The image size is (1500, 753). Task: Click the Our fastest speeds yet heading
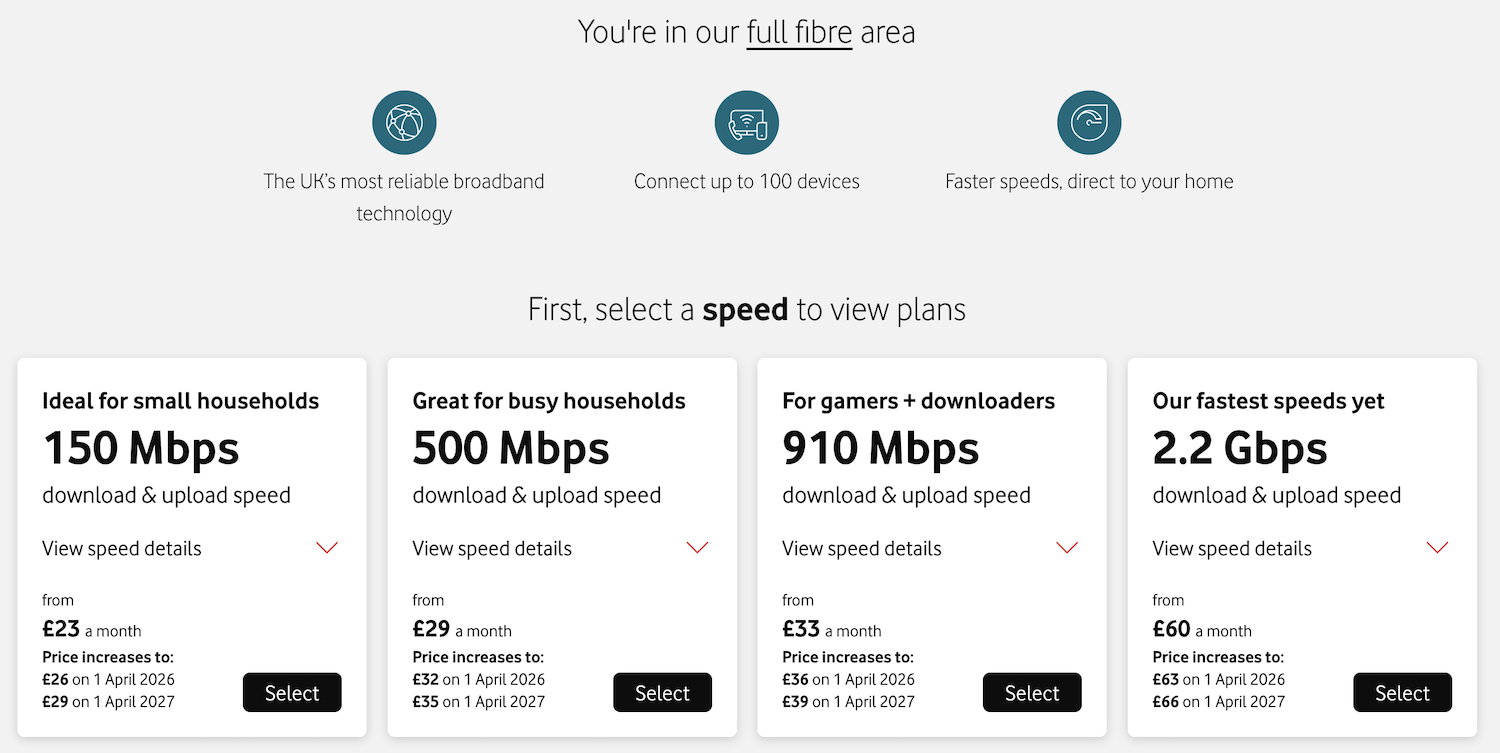1268,402
